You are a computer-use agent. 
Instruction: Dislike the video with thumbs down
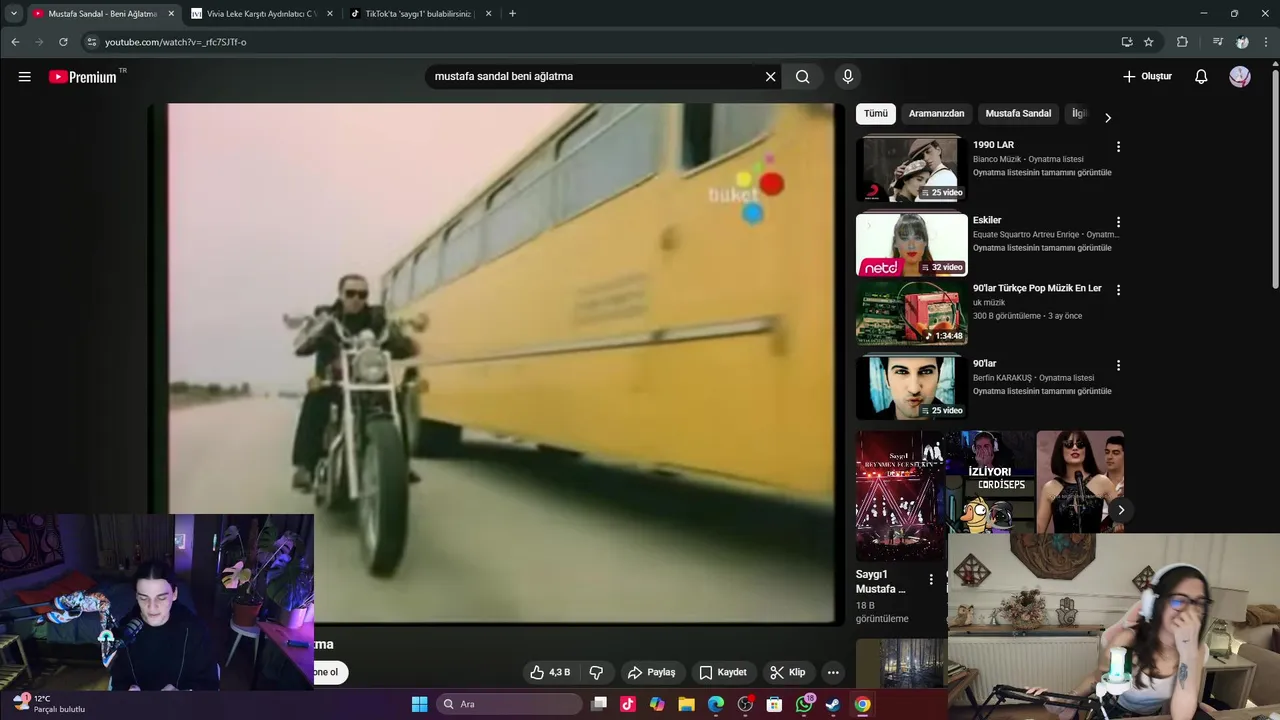click(596, 672)
